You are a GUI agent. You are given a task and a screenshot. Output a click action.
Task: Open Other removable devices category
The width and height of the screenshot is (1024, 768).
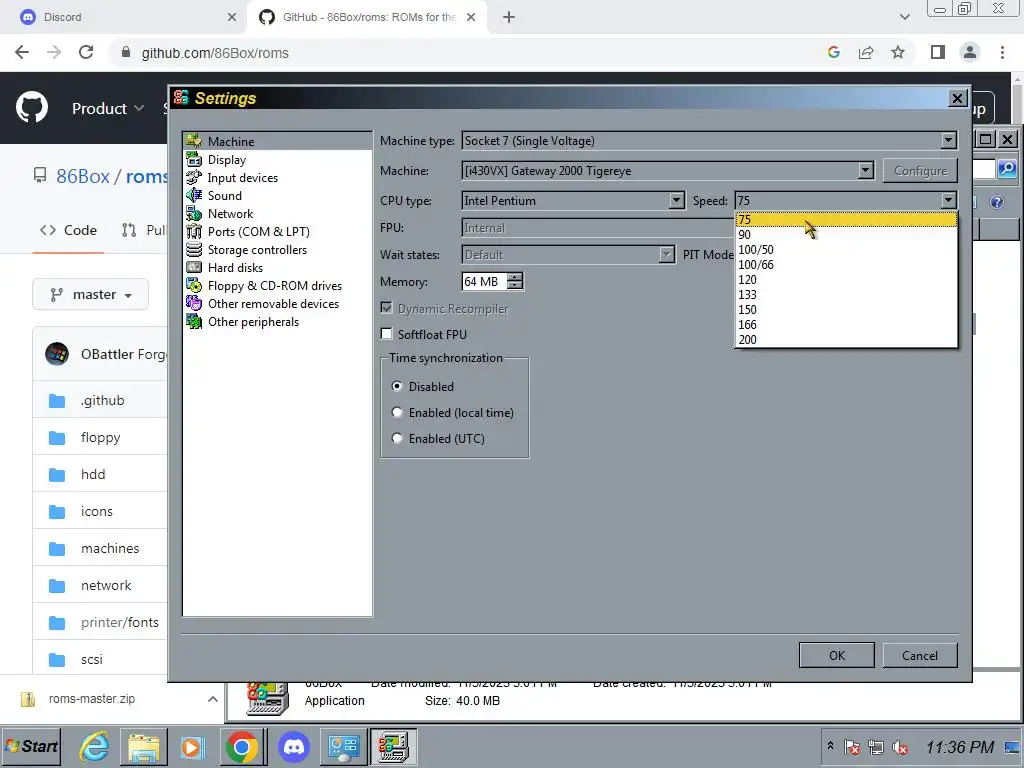pyautogui.click(x=273, y=304)
